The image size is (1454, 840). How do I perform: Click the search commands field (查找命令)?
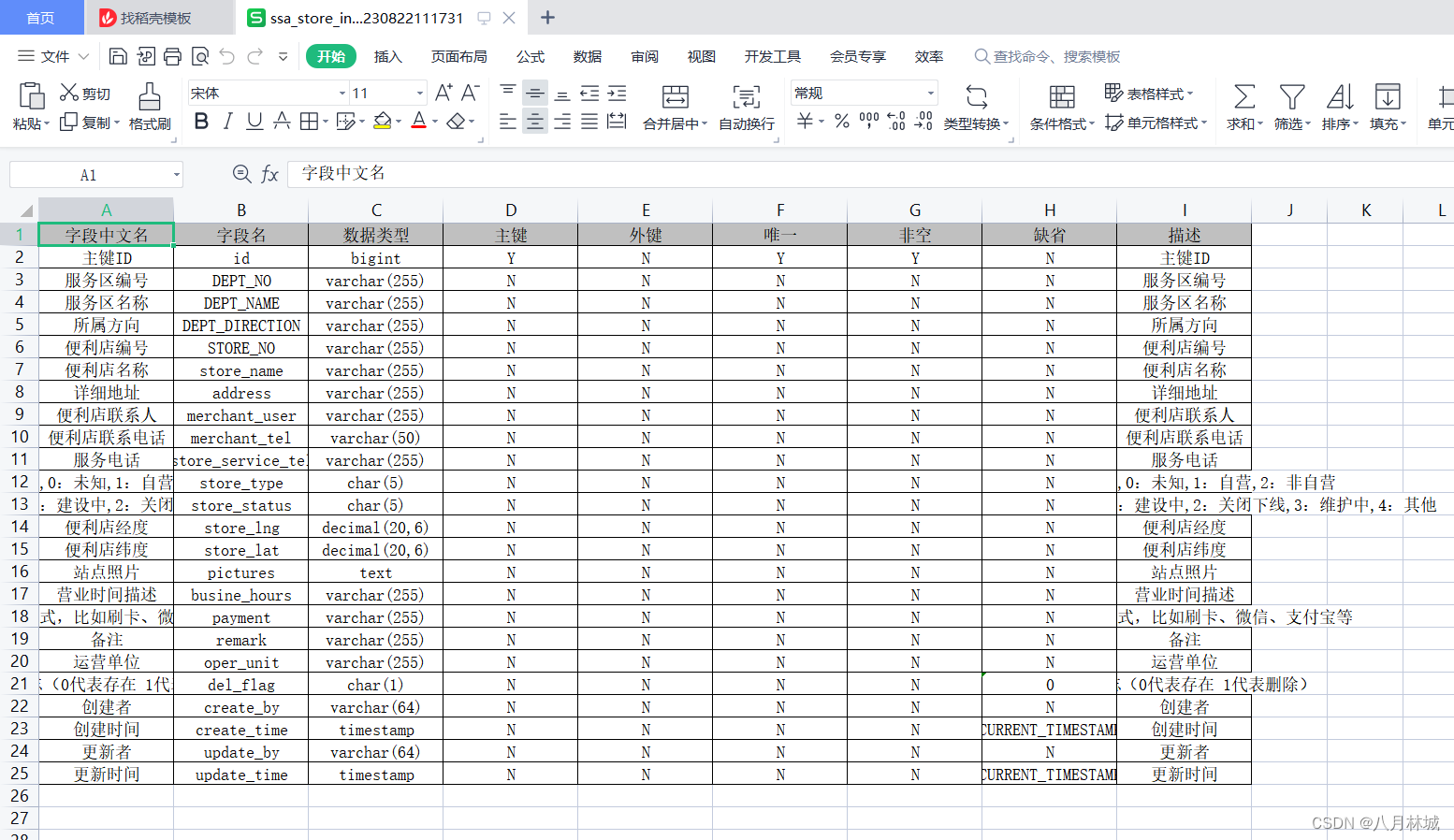[x=1048, y=56]
